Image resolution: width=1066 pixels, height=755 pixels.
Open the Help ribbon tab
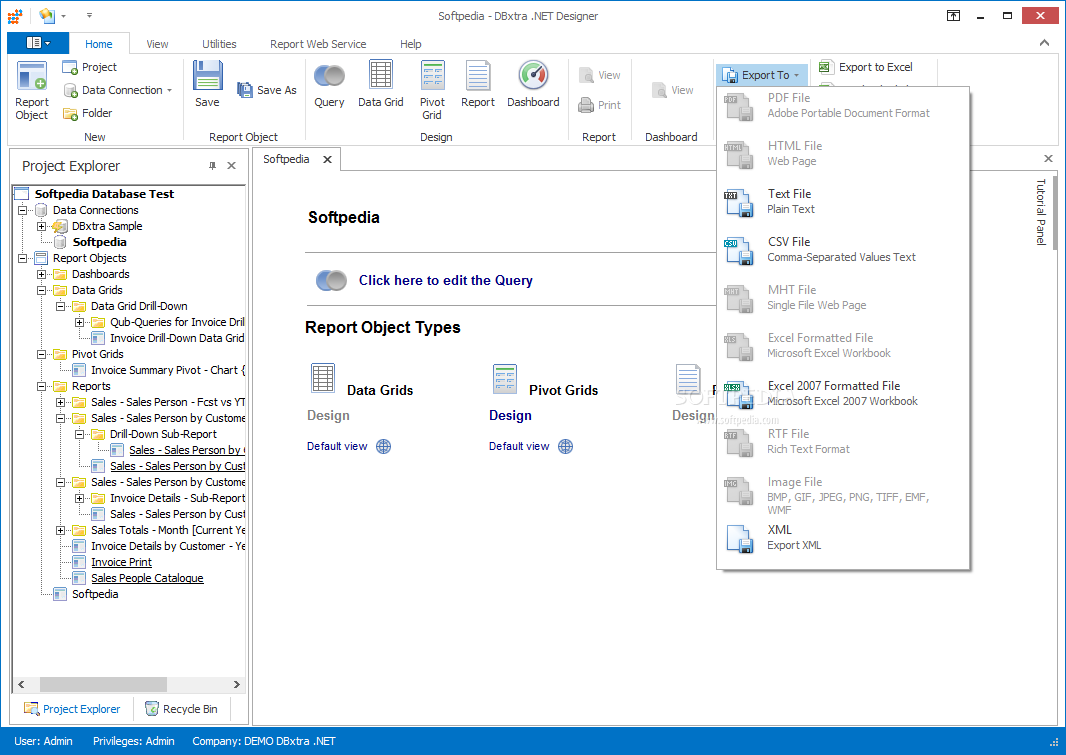[411, 43]
